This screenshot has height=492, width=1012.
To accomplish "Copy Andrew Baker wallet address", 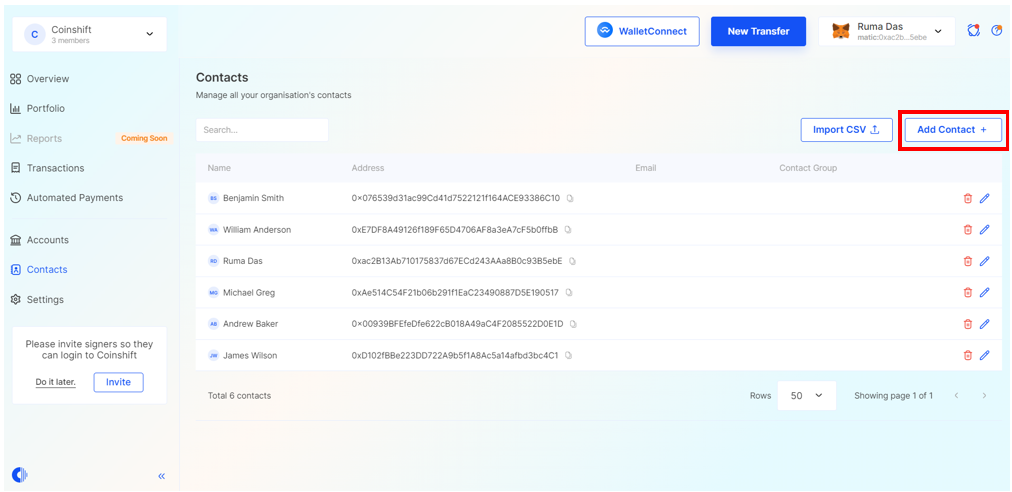I will click(x=573, y=324).
